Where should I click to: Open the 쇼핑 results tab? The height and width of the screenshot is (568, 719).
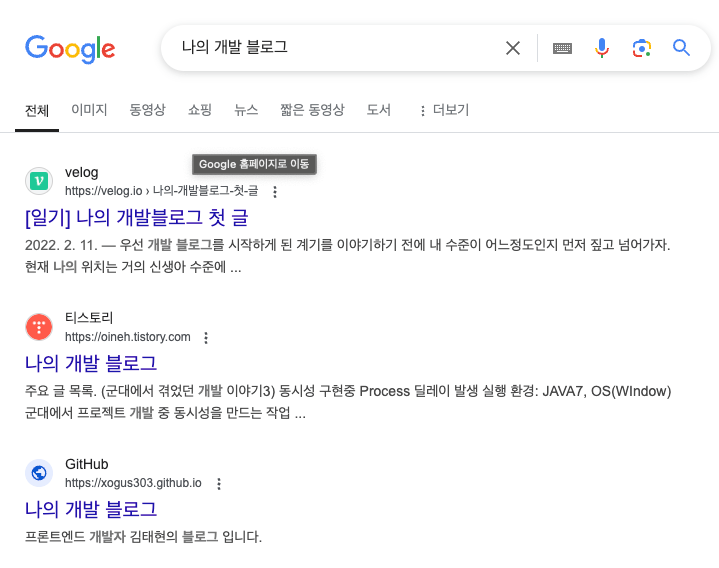(x=200, y=110)
